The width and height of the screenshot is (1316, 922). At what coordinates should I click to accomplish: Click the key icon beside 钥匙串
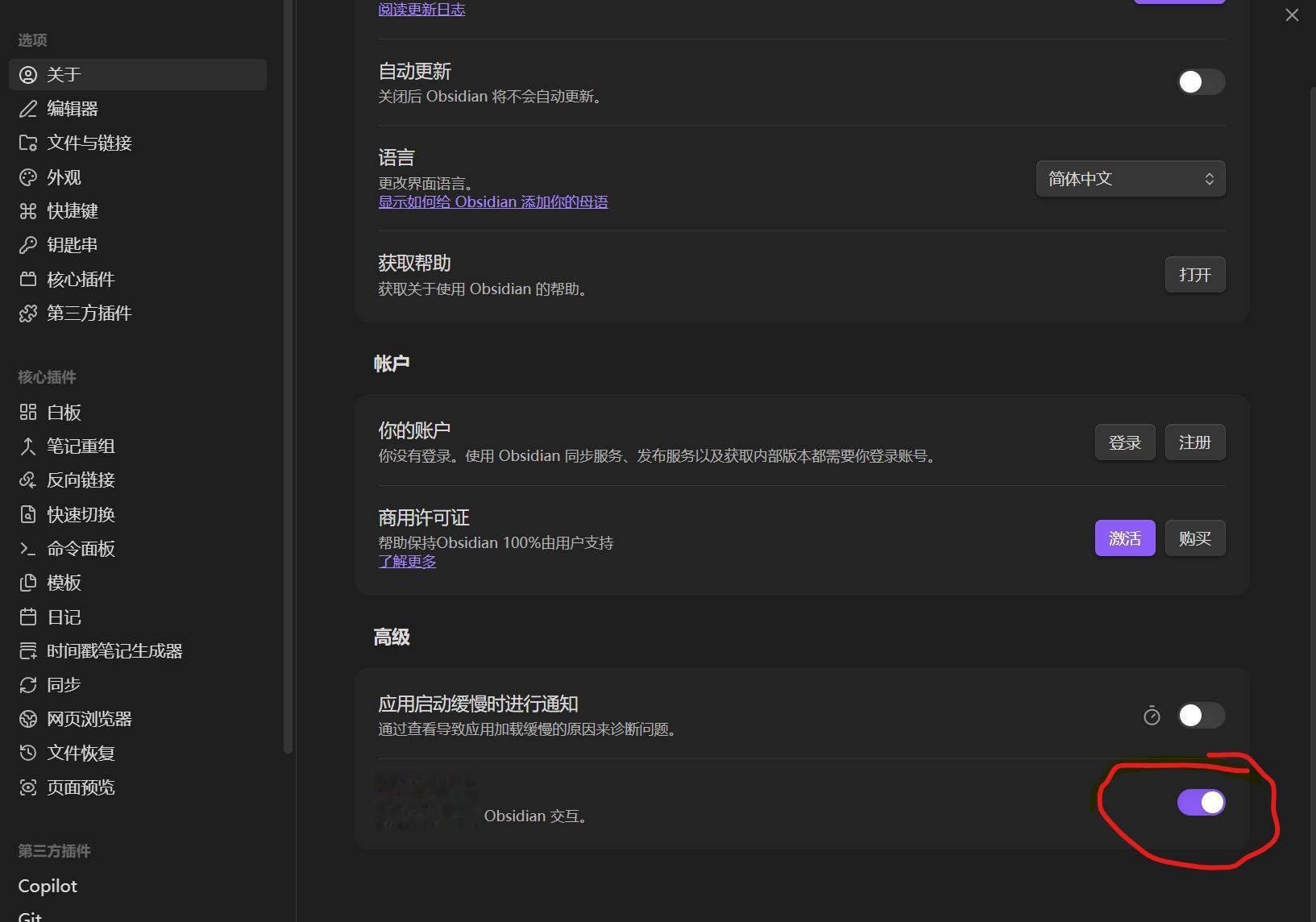[28, 245]
